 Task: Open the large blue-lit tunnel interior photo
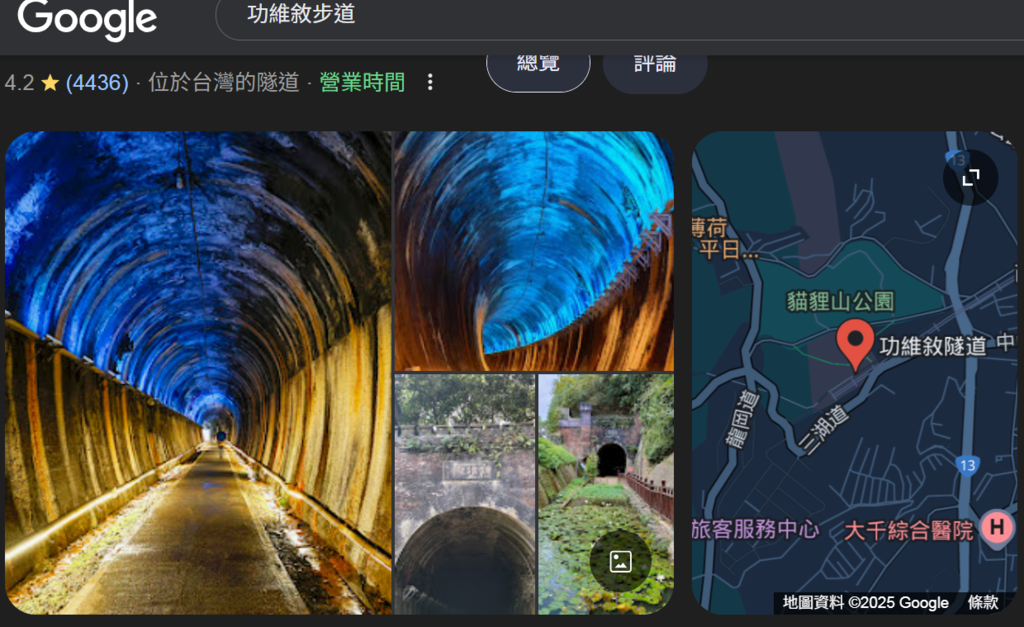(x=199, y=373)
